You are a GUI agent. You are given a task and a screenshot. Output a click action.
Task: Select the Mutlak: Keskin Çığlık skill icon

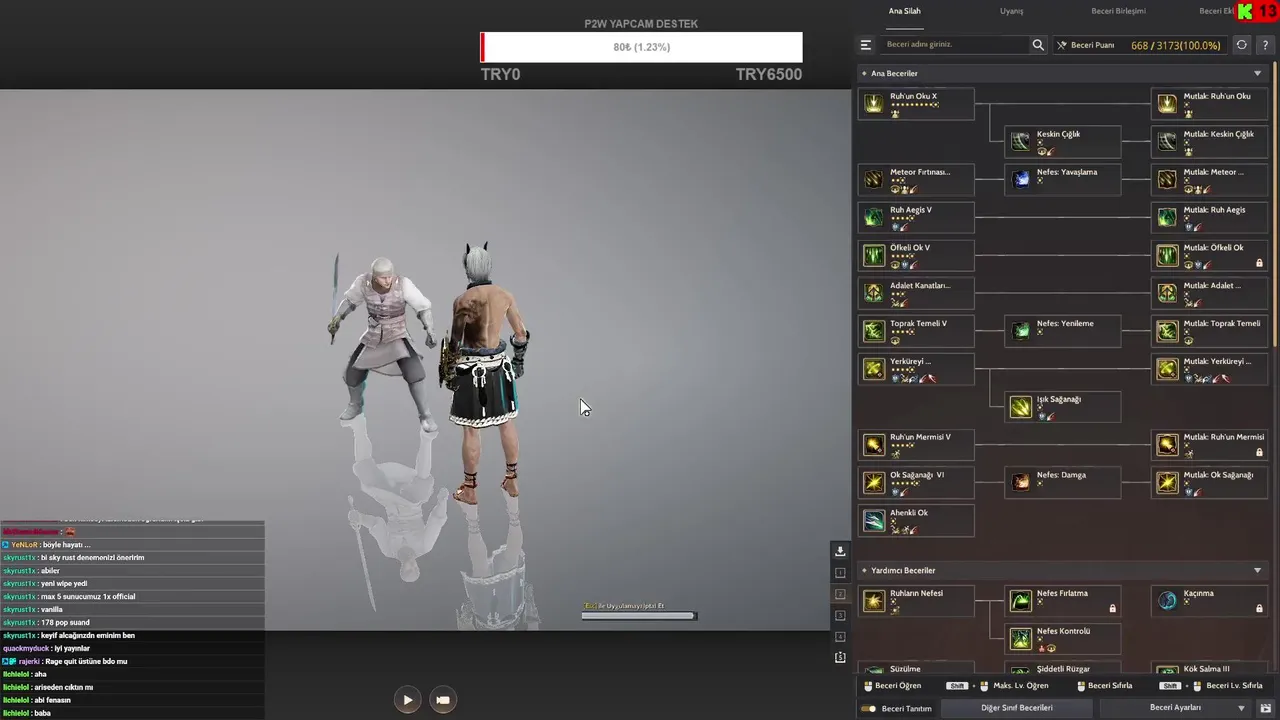(1167, 142)
